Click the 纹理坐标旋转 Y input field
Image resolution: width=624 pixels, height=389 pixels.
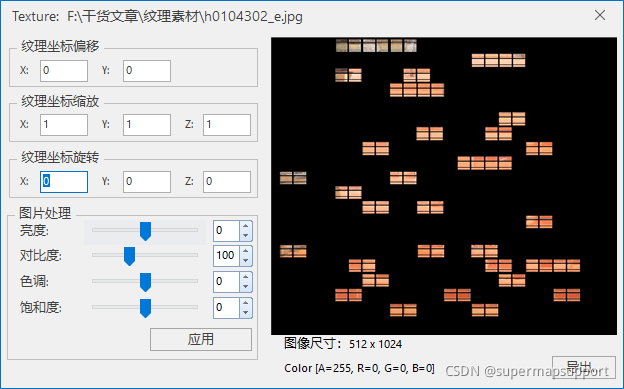point(147,182)
